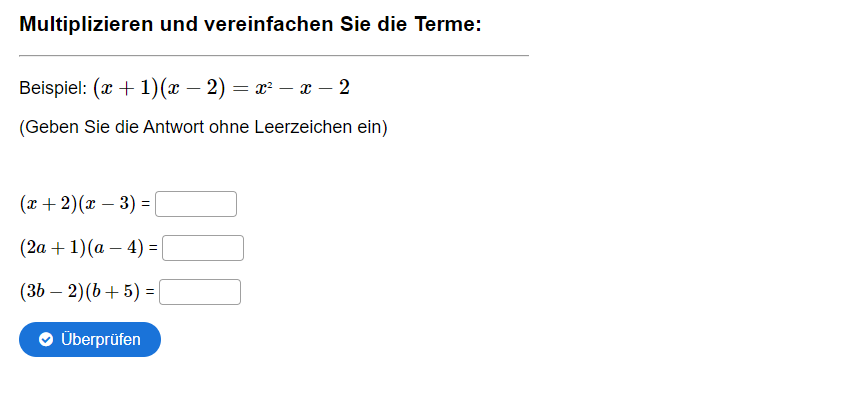Select the input box for (2a+1)(a−4)
The height and width of the screenshot is (410, 864).
point(203,248)
